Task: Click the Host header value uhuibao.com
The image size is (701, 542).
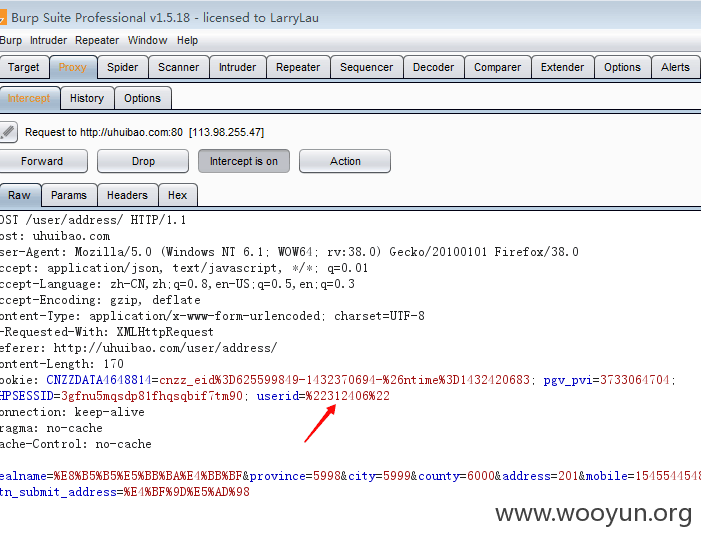Action: coord(71,236)
